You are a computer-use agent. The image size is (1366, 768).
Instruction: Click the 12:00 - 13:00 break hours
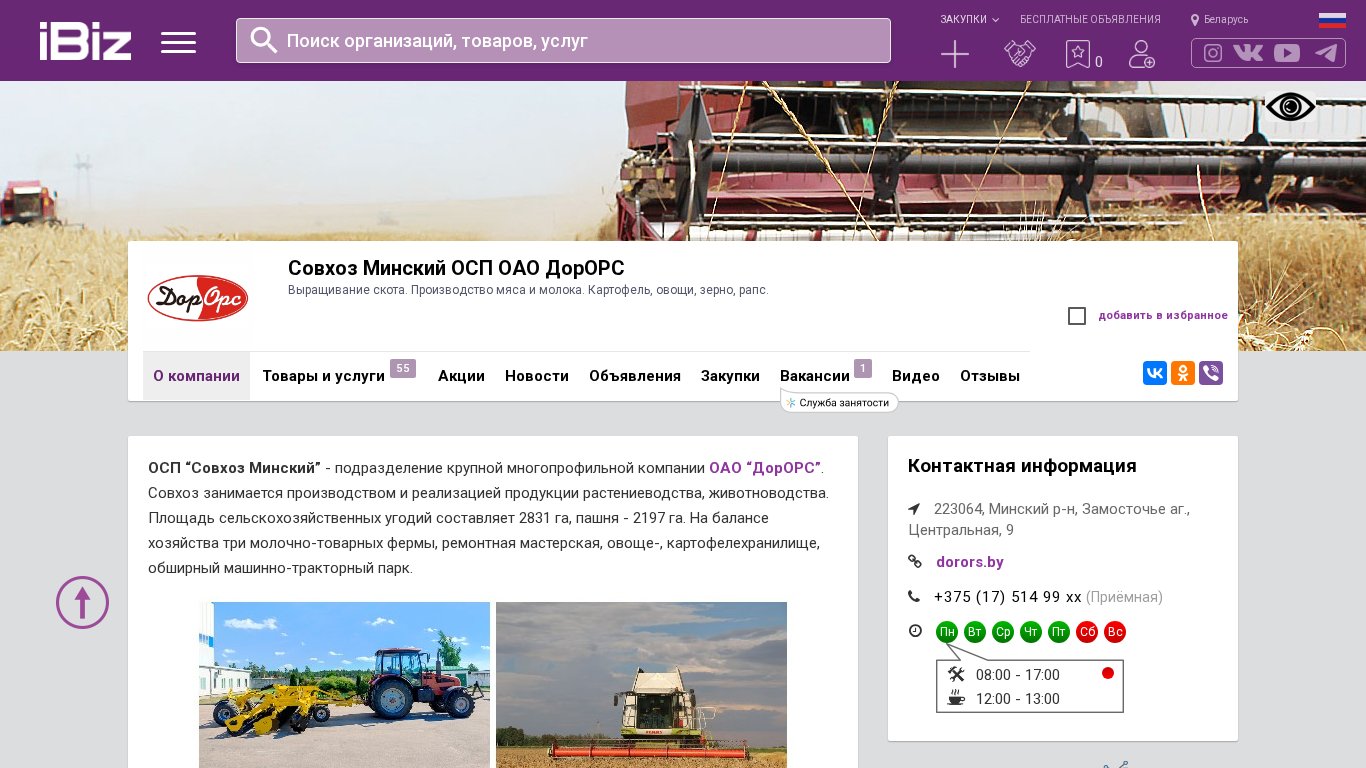click(x=1018, y=699)
